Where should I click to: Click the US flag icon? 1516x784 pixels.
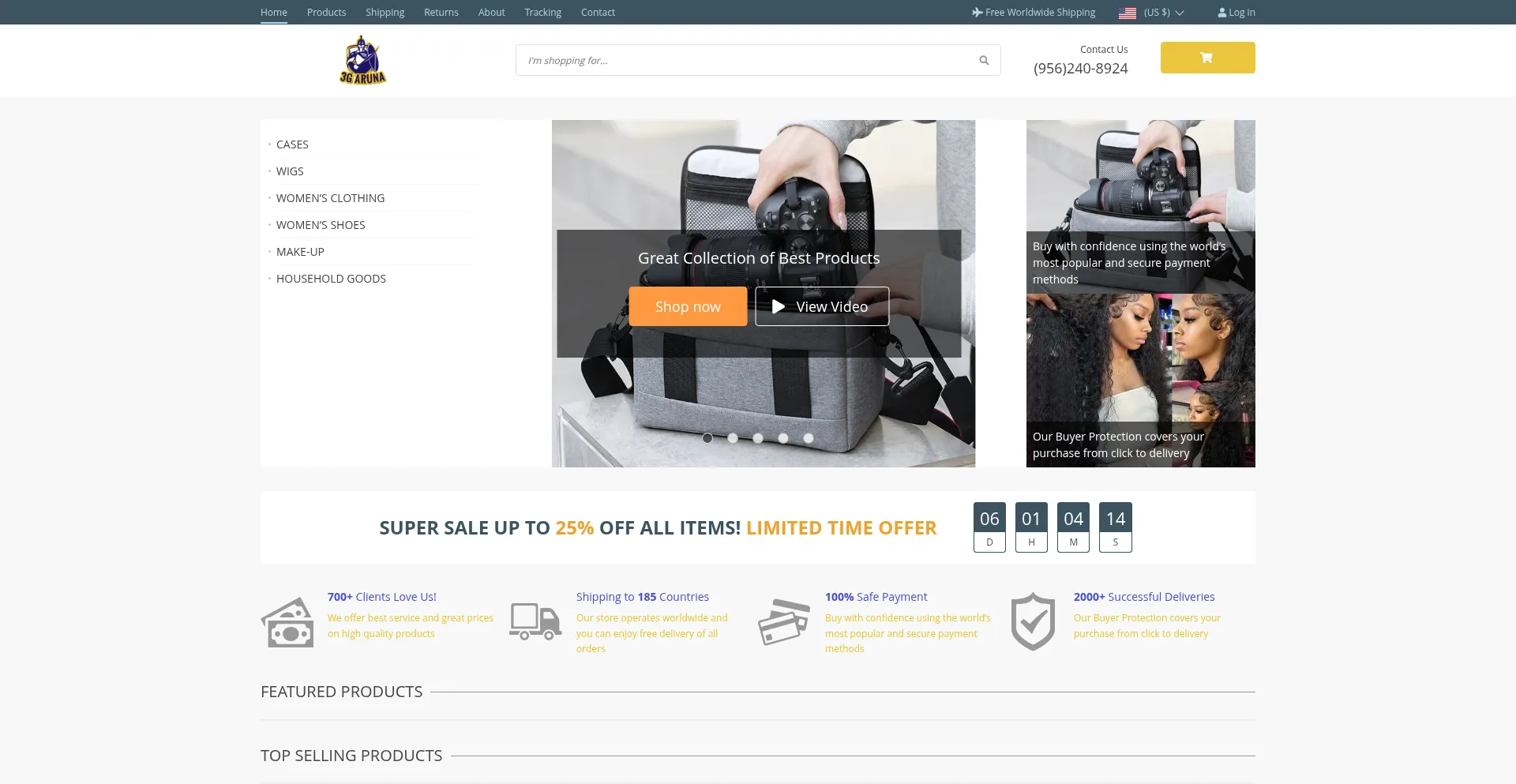(1127, 13)
